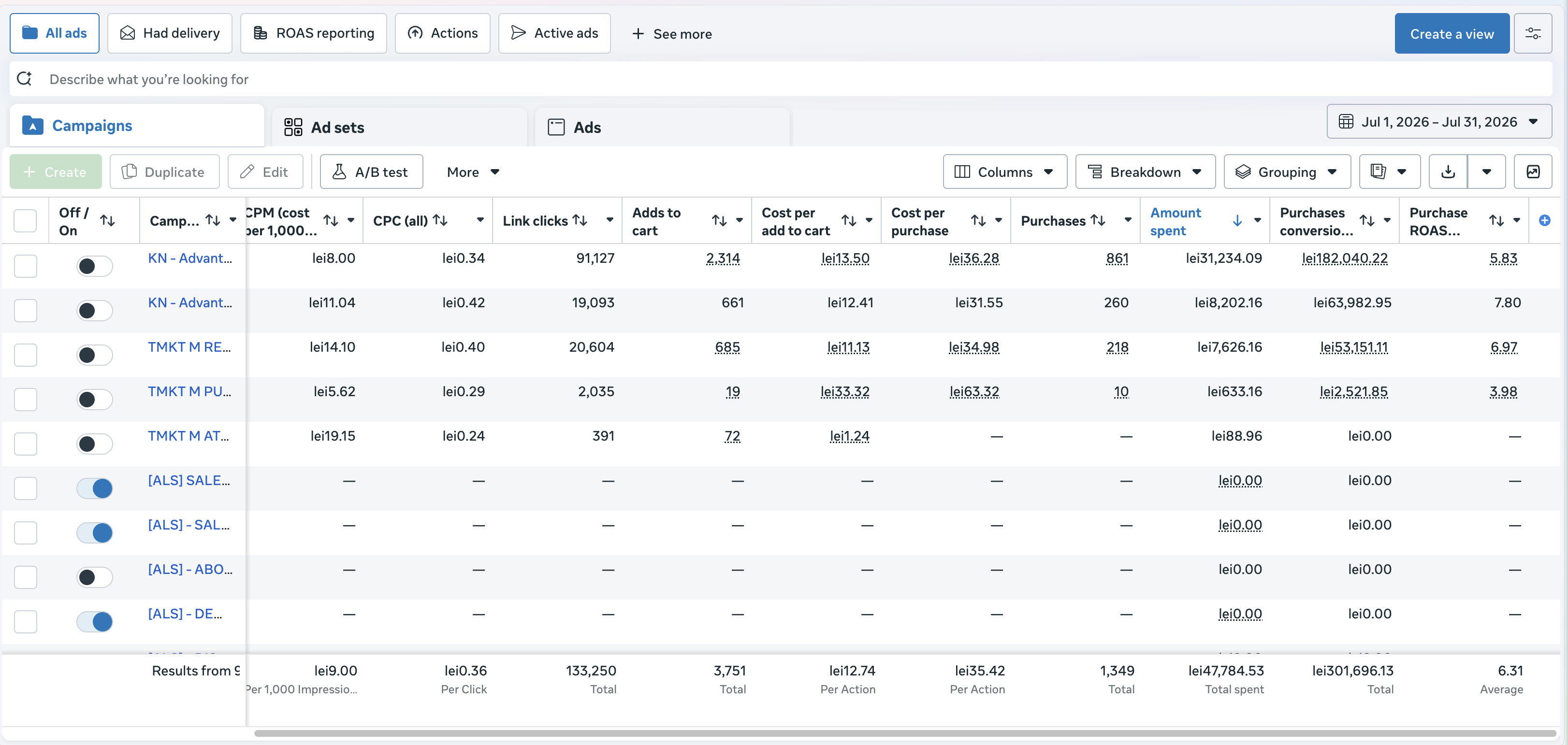Turn off the [ALS] - SAL... campaign
This screenshot has width=1568, height=745.
coord(94,532)
